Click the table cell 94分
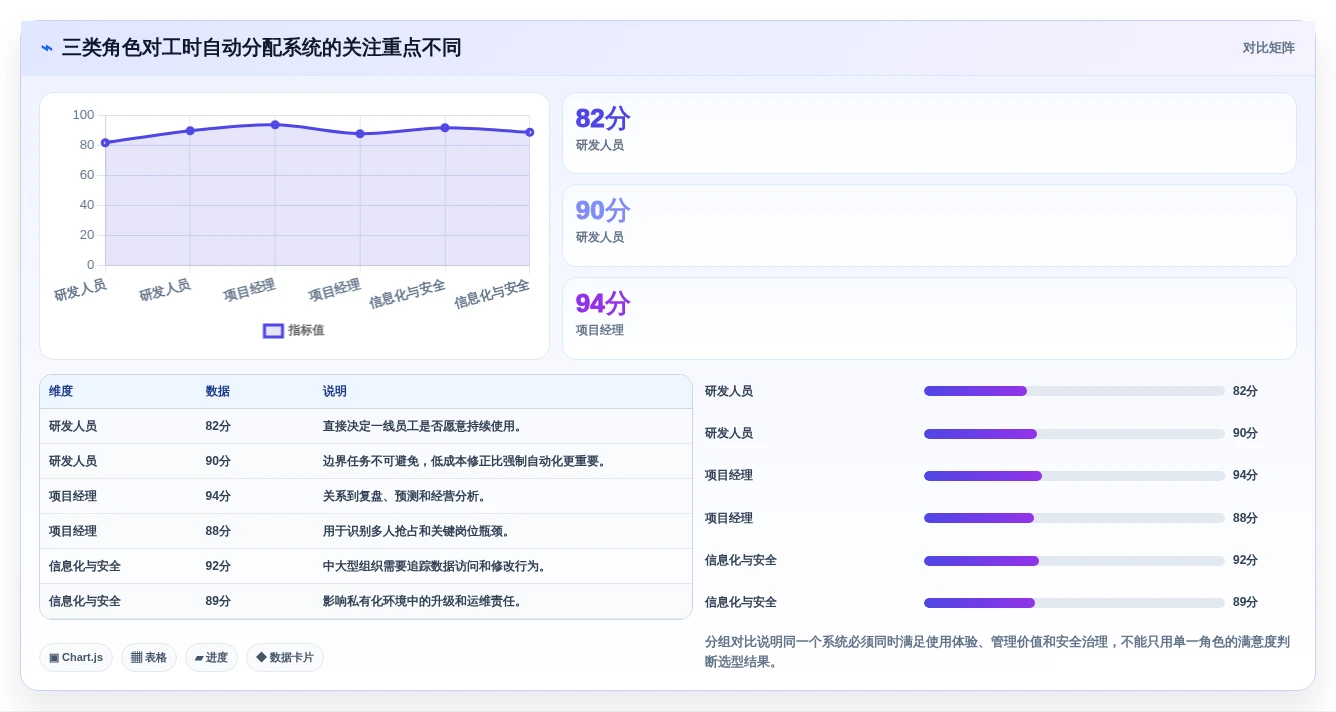The width and height of the screenshot is (1336, 712). click(x=218, y=496)
